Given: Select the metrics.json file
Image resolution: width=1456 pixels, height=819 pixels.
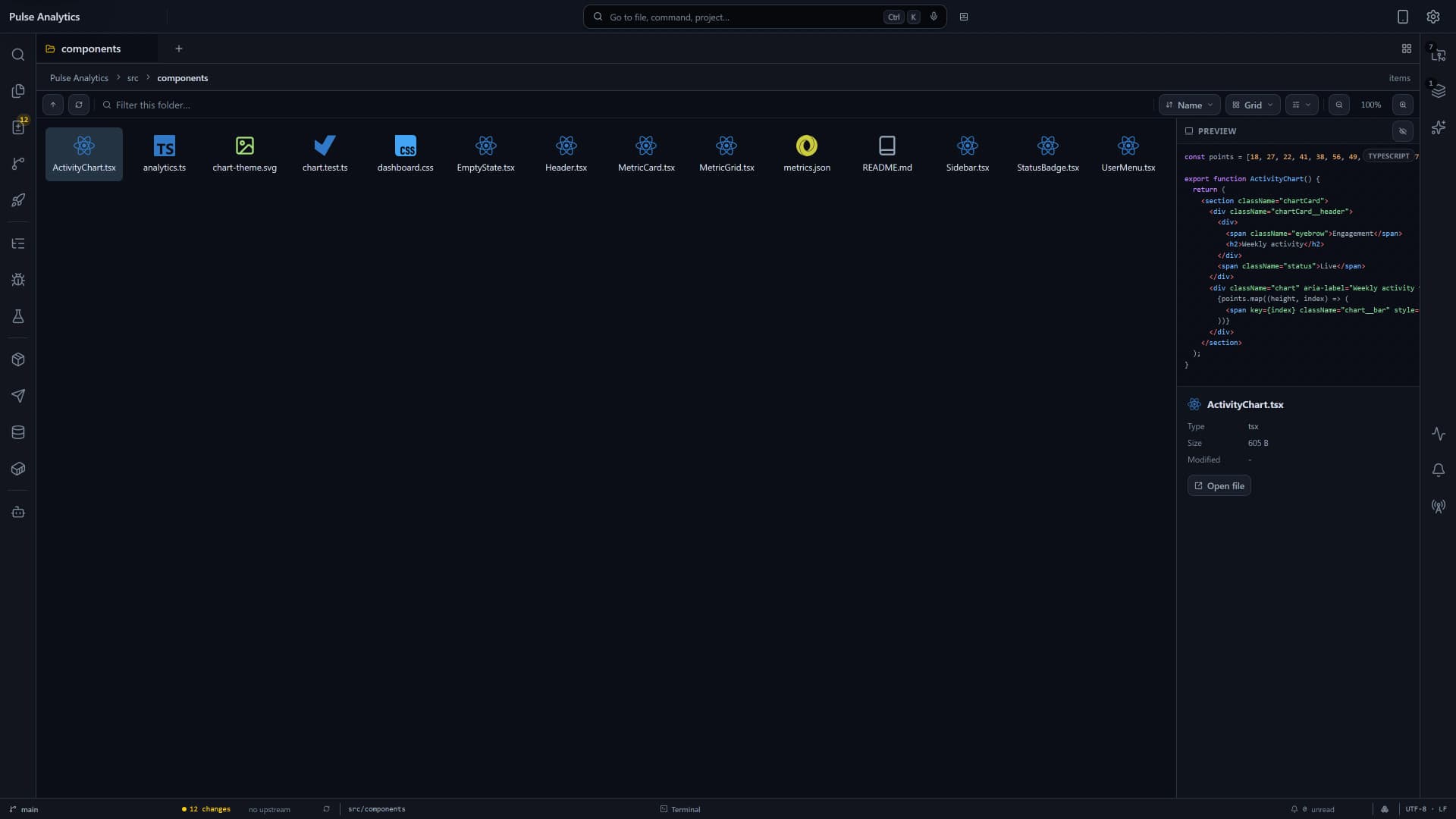Looking at the screenshot, I should 807,154.
